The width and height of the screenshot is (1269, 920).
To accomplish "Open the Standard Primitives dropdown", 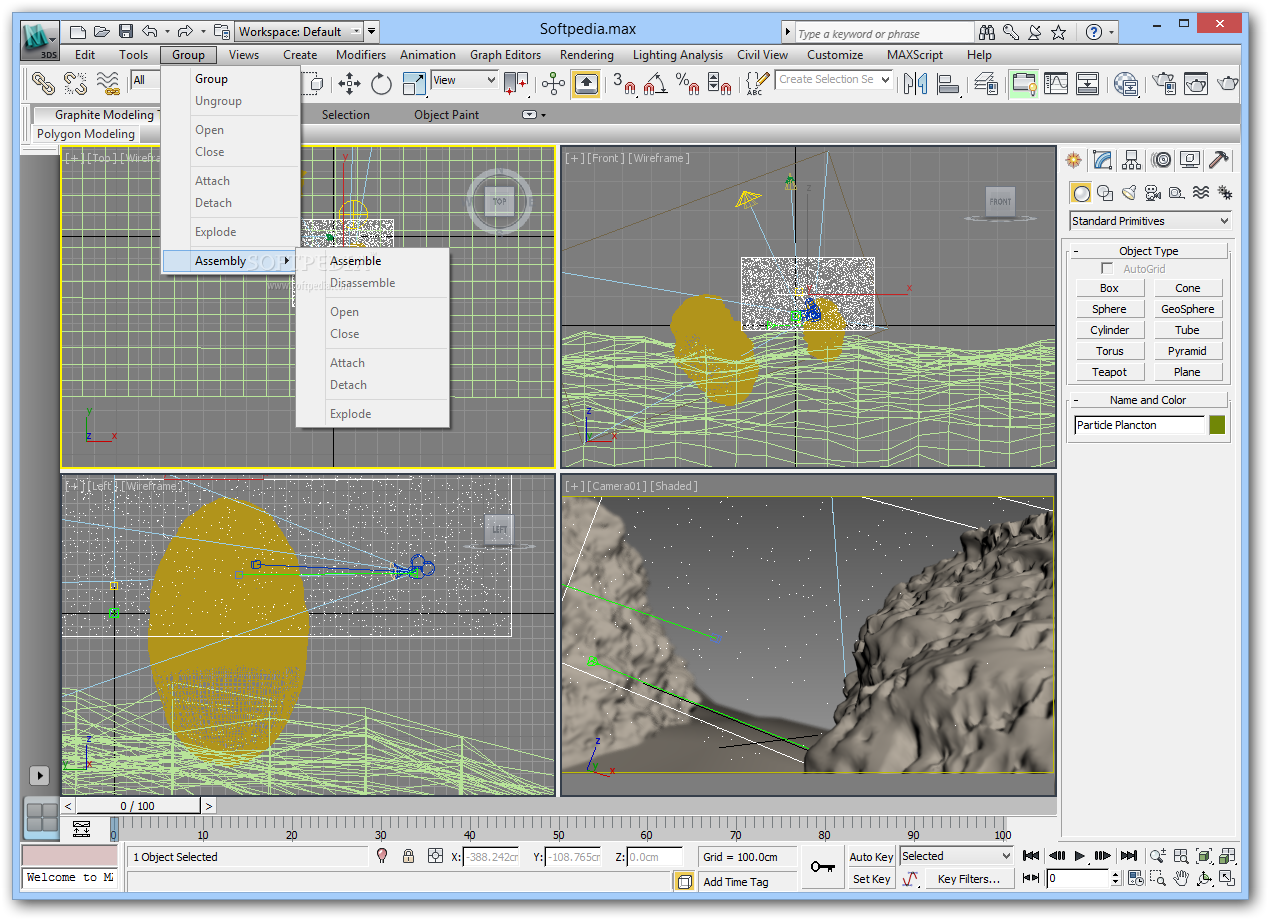I will pyautogui.click(x=1150, y=221).
